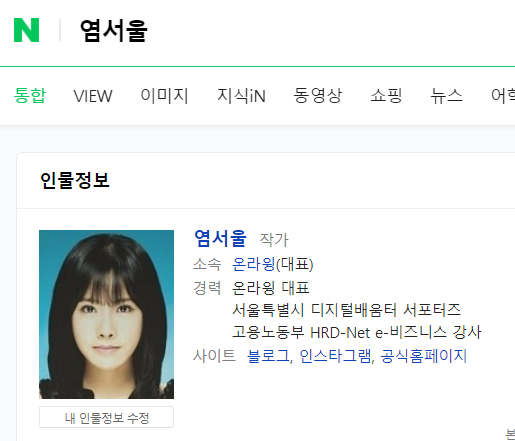Select the 이미지 tab
Image resolution: width=515 pixels, height=441 pixels.
(165, 96)
